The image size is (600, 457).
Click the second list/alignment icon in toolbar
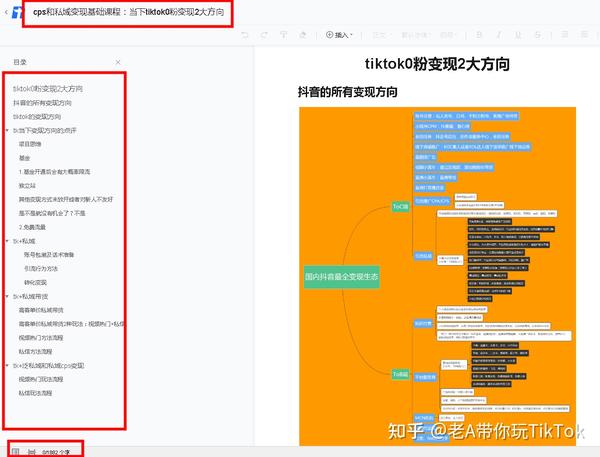(584, 35)
